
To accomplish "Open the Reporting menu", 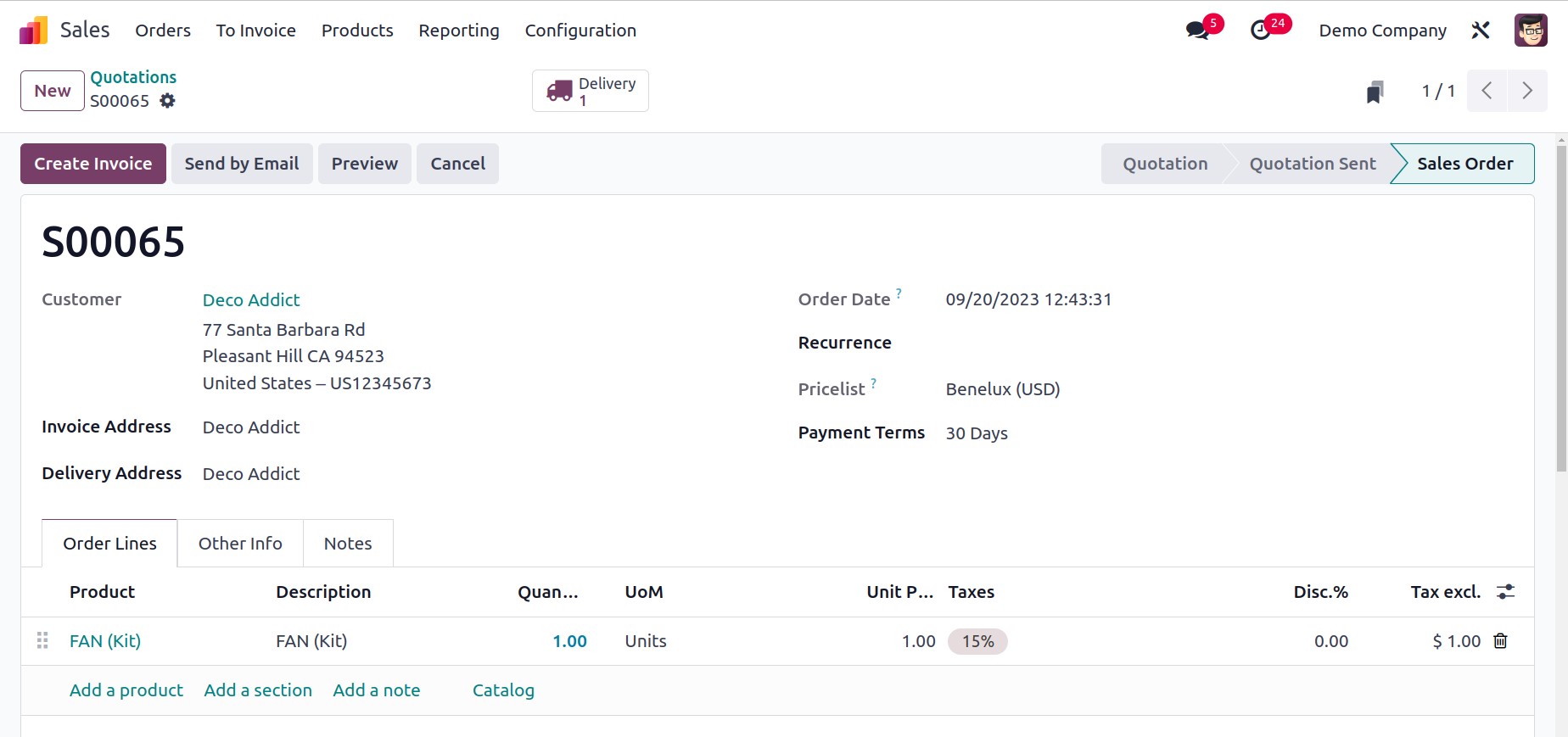I will click(459, 31).
